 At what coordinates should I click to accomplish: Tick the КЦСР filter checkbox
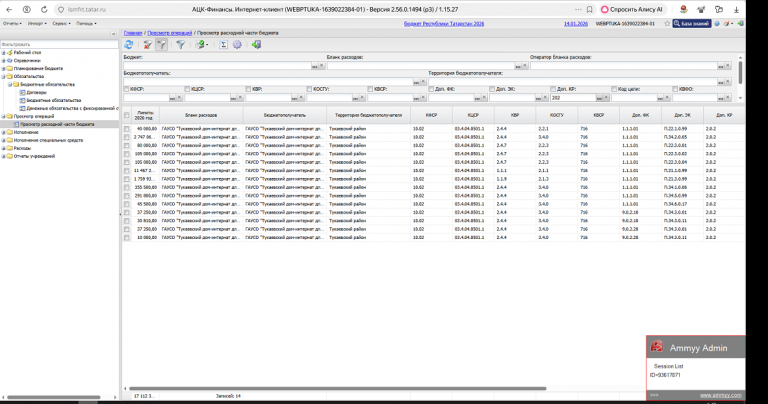point(187,89)
